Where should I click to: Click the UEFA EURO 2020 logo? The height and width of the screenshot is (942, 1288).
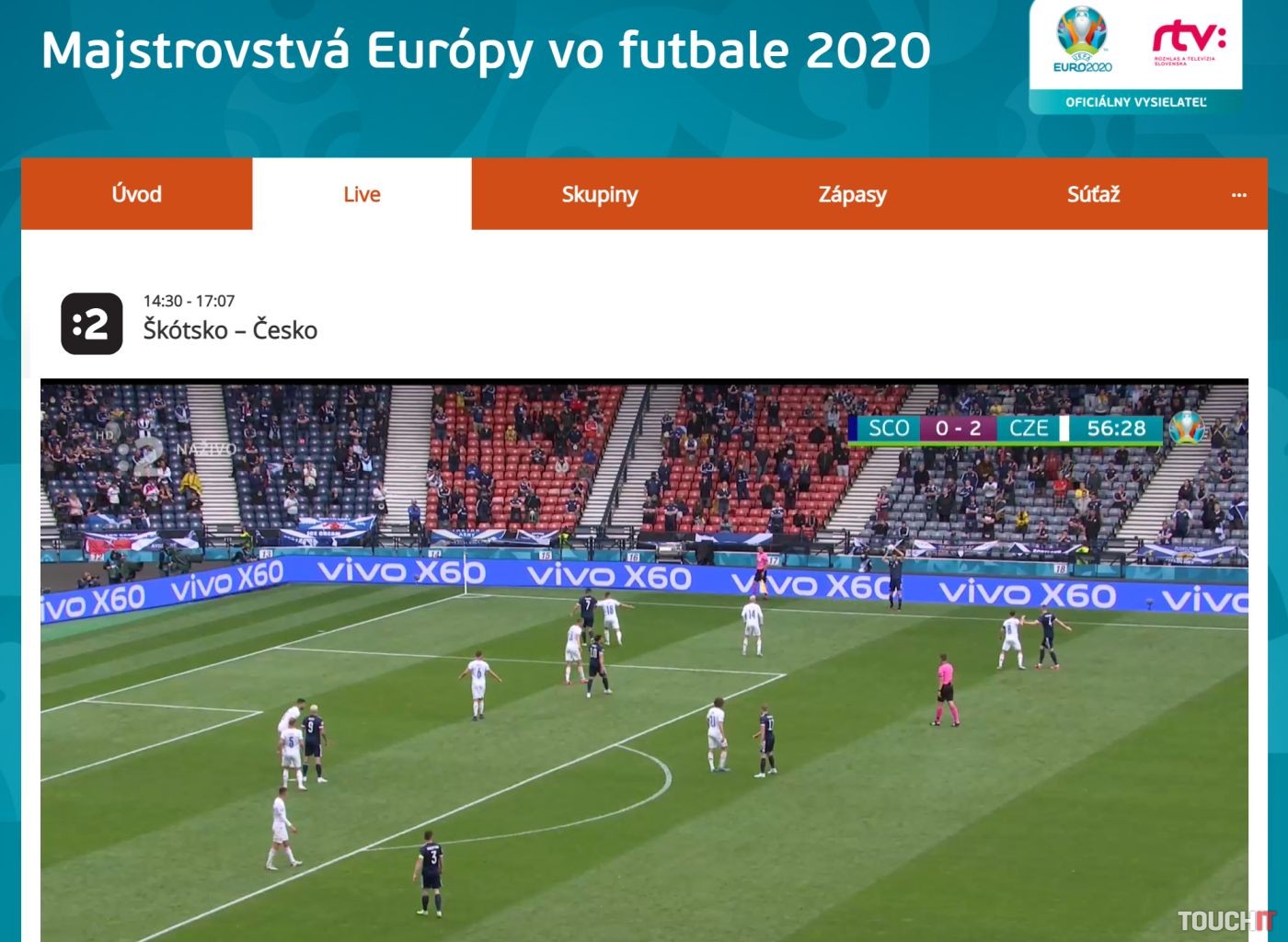point(1083,40)
